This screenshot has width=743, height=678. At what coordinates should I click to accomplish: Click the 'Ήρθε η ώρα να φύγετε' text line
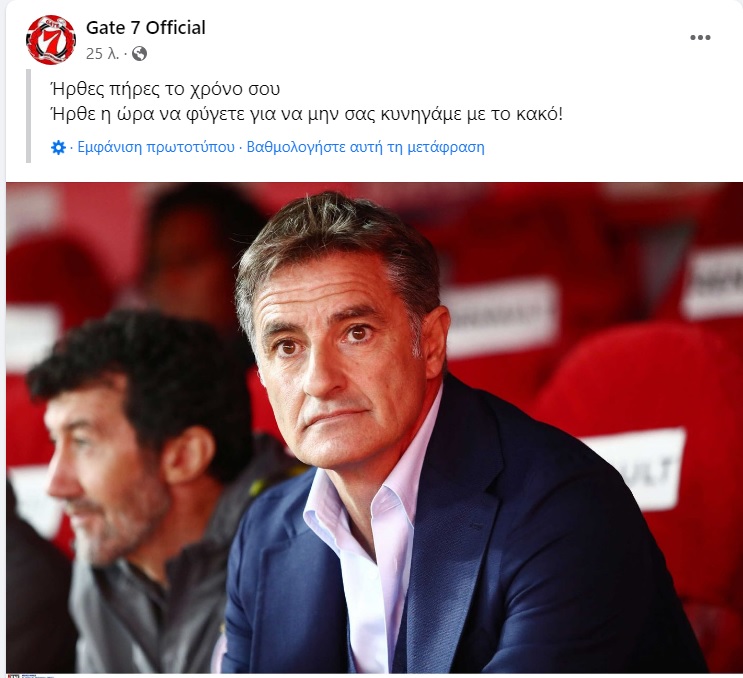[x=306, y=114]
